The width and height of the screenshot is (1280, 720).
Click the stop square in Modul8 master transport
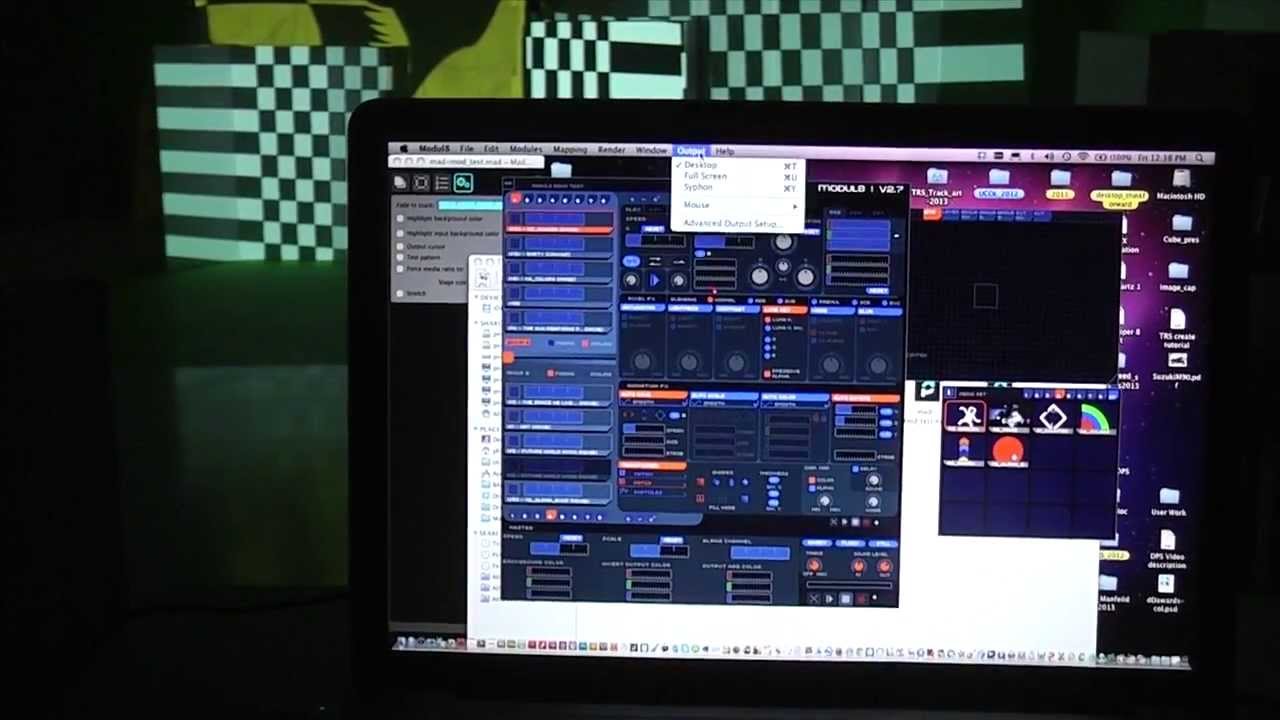pos(845,599)
